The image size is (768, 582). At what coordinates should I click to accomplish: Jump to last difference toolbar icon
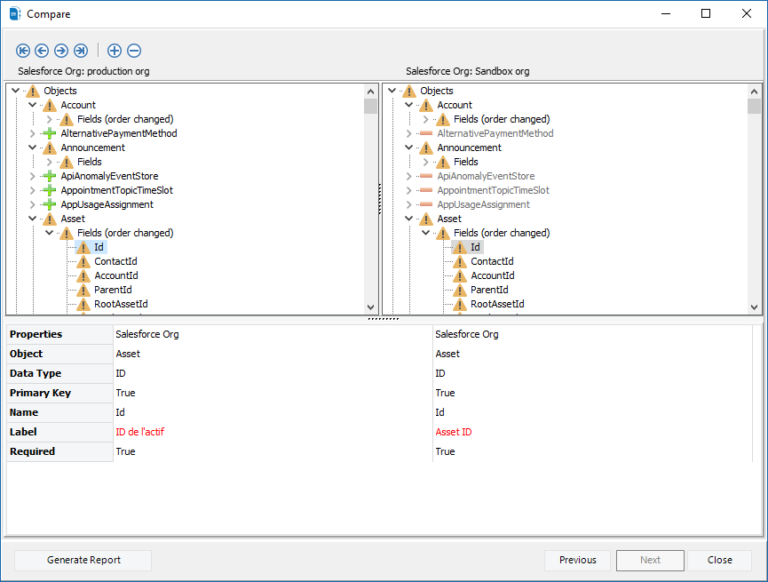point(81,50)
